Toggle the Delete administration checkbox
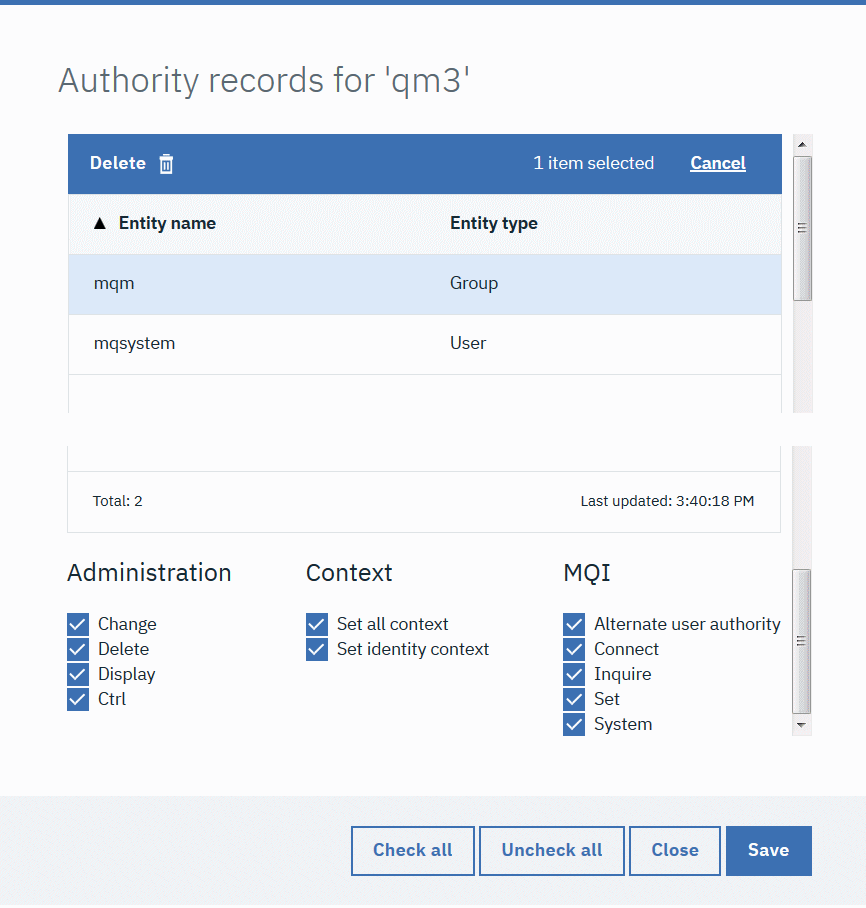 point(78,649)
